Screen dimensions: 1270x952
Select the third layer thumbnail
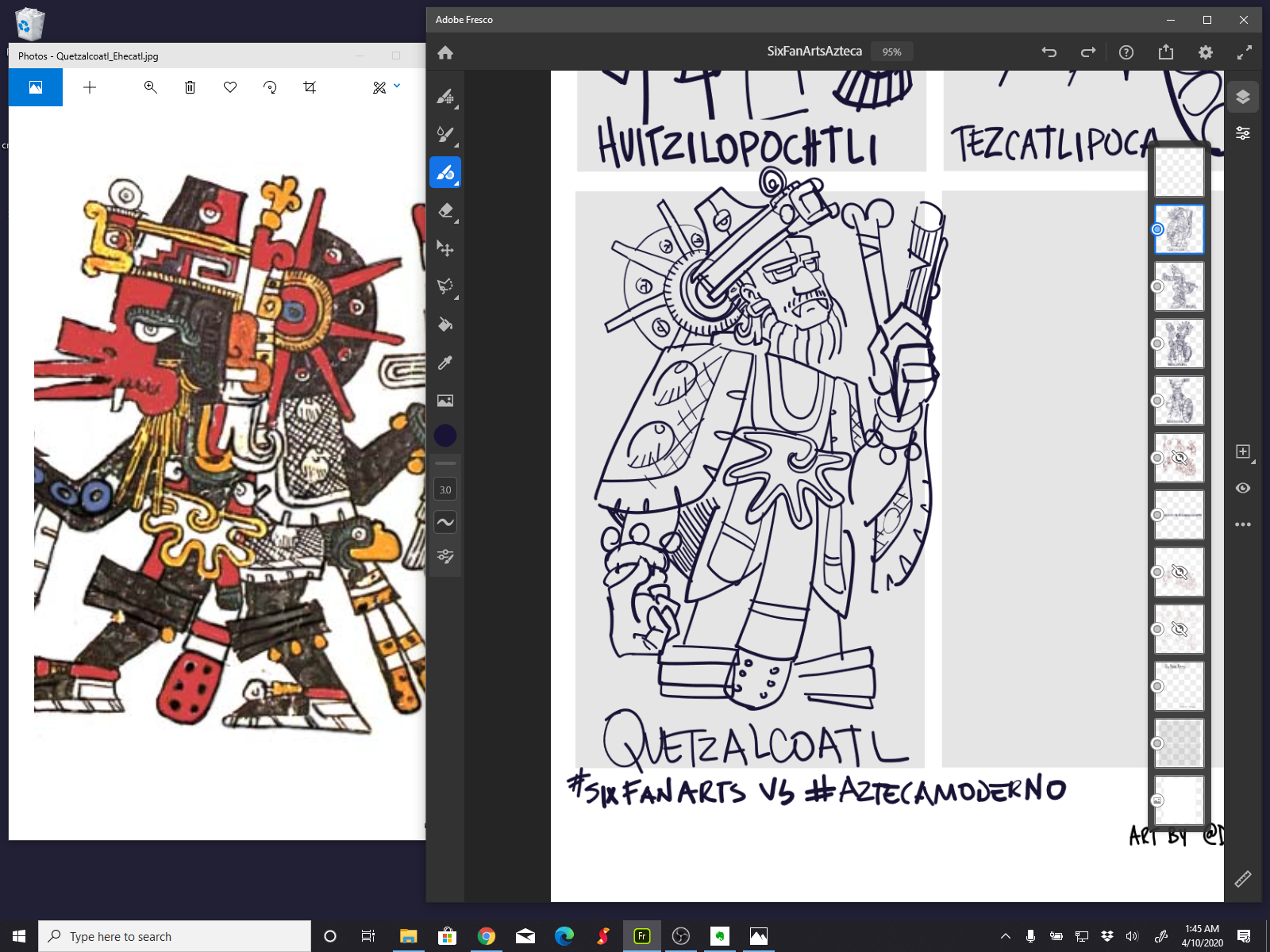coord(1179,286)
